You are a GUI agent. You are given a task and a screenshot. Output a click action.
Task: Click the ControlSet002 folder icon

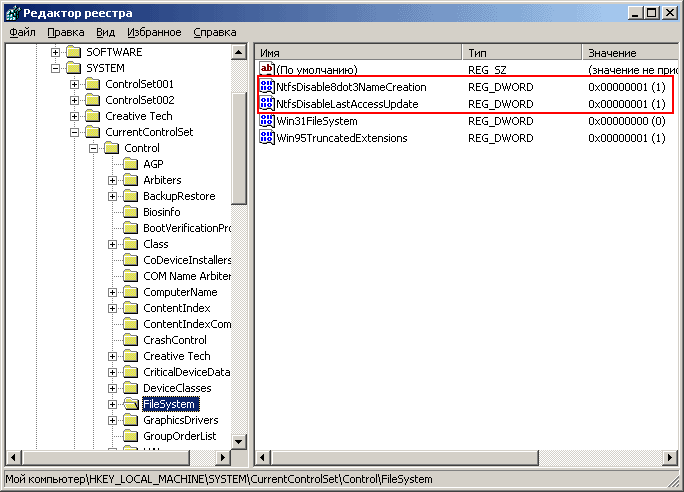[x=92, y=100]
